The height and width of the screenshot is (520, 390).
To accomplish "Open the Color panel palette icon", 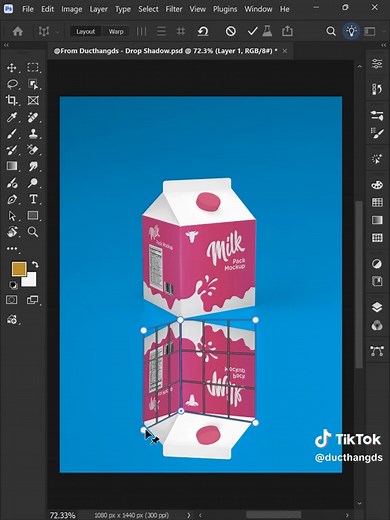I will pos(377,184).
